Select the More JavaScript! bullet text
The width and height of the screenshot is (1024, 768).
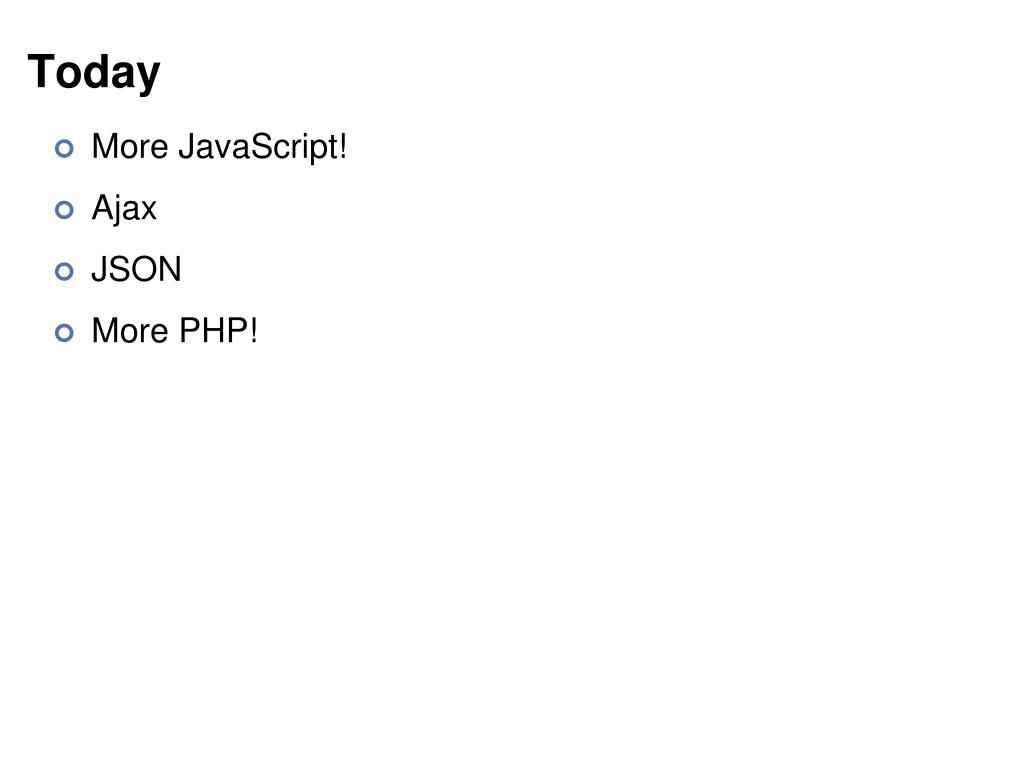[x=219, y=148]
